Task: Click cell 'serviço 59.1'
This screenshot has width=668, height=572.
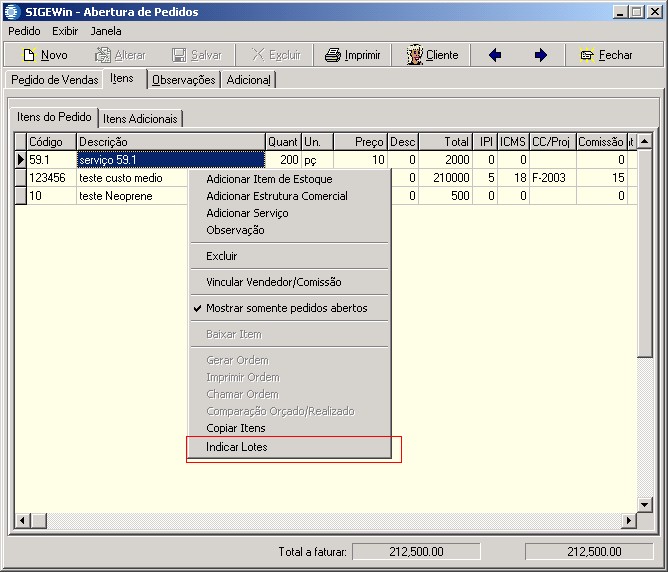Action: (x=171, y=160)
